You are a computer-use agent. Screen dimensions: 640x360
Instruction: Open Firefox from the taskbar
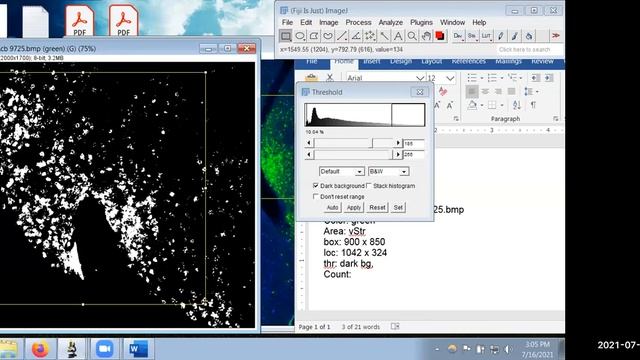40,349
